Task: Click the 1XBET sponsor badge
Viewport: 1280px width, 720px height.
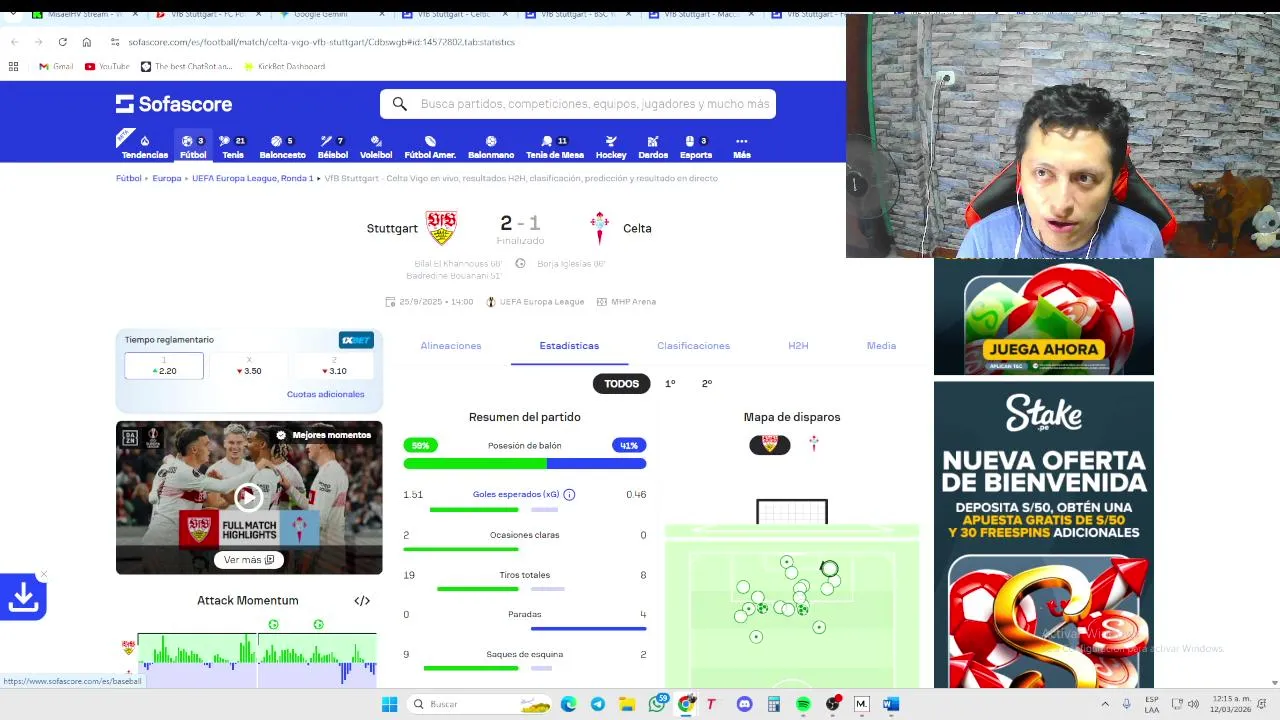Action: coord(356,340)
